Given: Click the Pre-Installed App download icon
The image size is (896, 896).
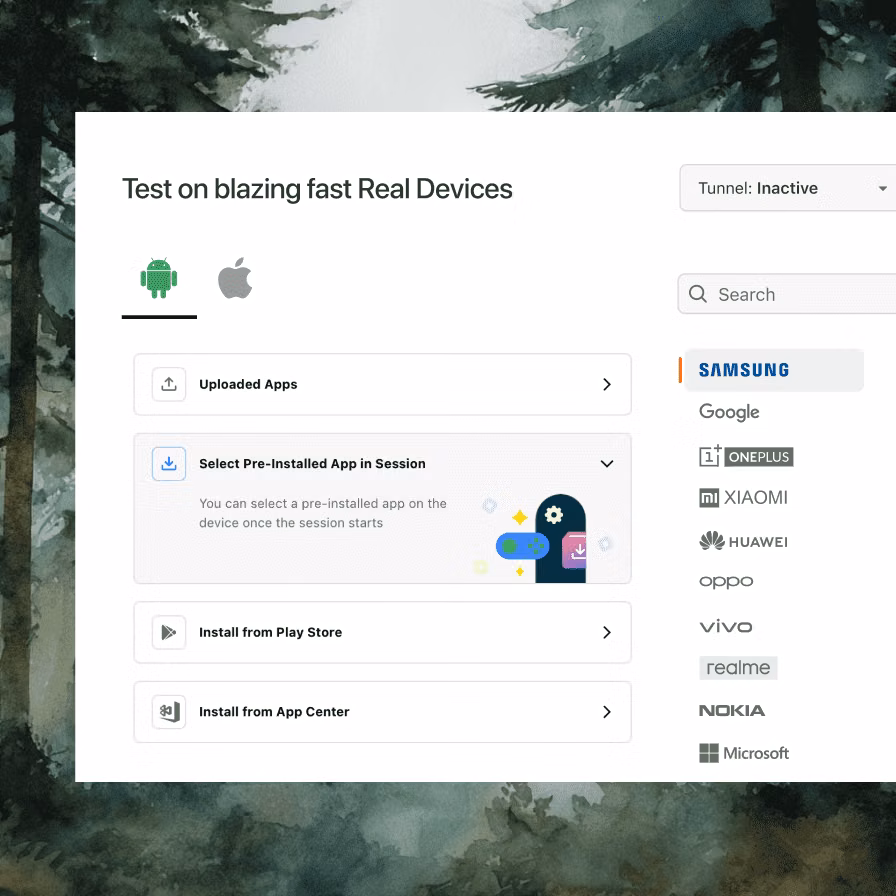Looking at the screenshot, I should coord(169,464).
